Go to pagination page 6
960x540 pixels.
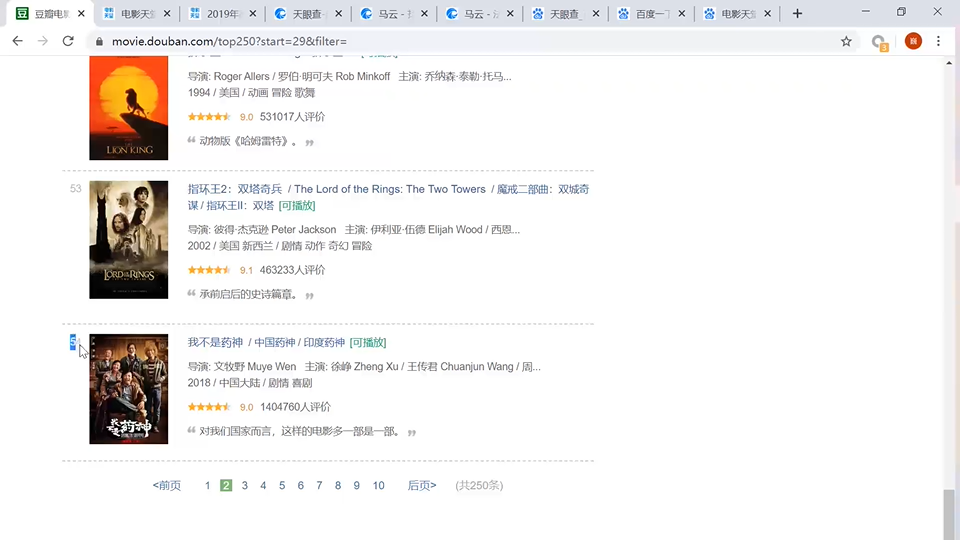click(301, 486)
